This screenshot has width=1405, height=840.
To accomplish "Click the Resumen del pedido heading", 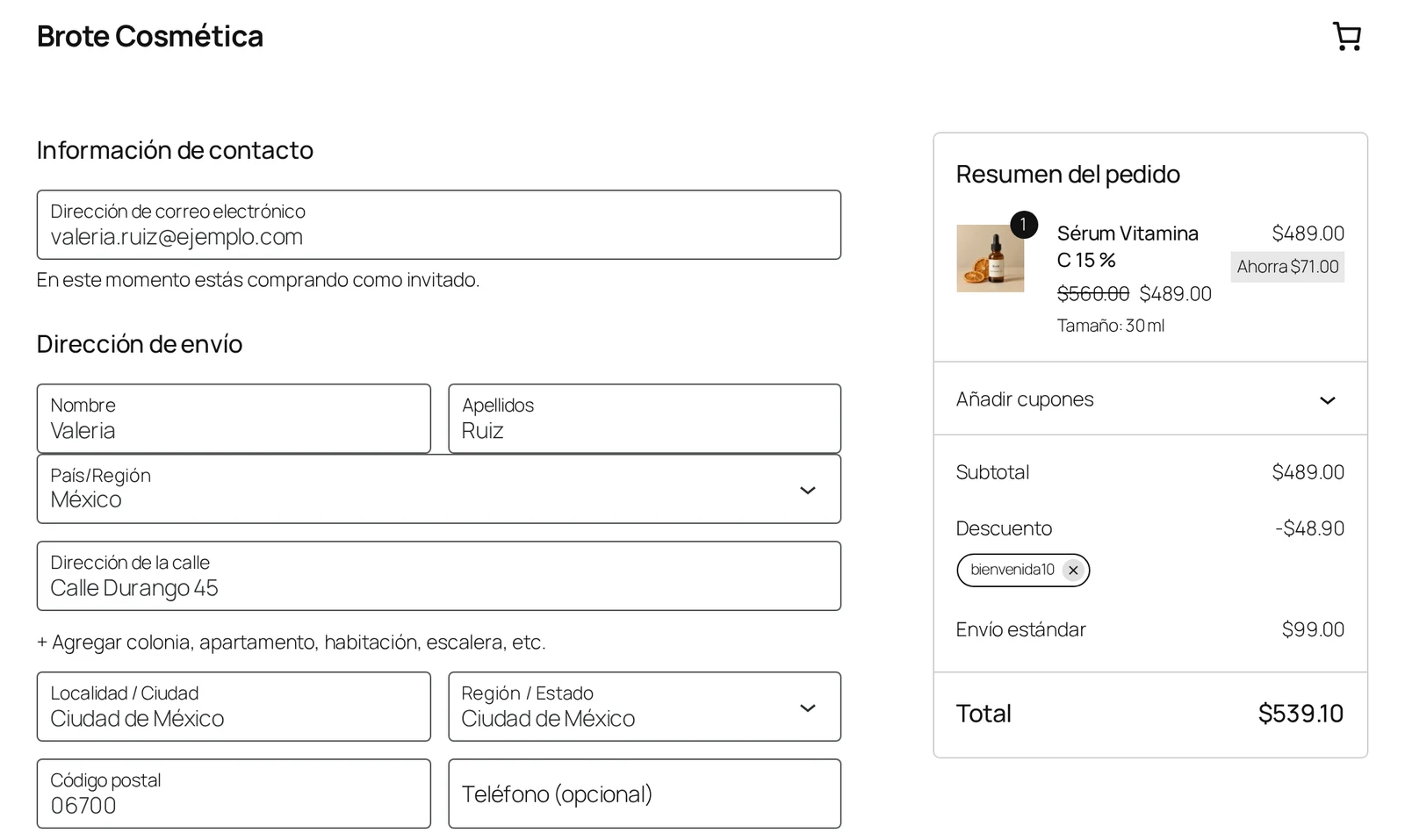I will tap(1068, 175).
